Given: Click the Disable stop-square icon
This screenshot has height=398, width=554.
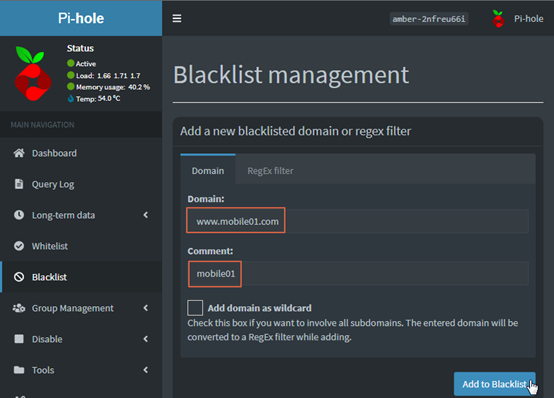Looking at the screenshot, I should (x=19, y=339).
